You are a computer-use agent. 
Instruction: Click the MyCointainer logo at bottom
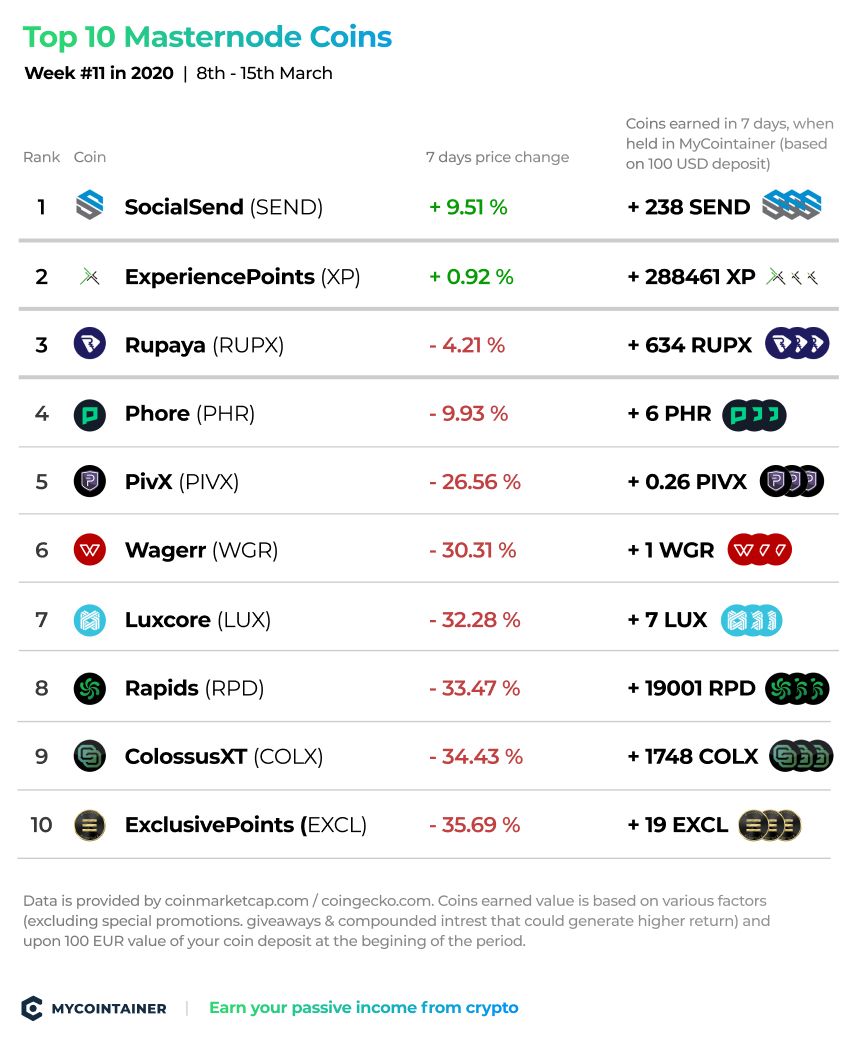tap(94, 1008)
